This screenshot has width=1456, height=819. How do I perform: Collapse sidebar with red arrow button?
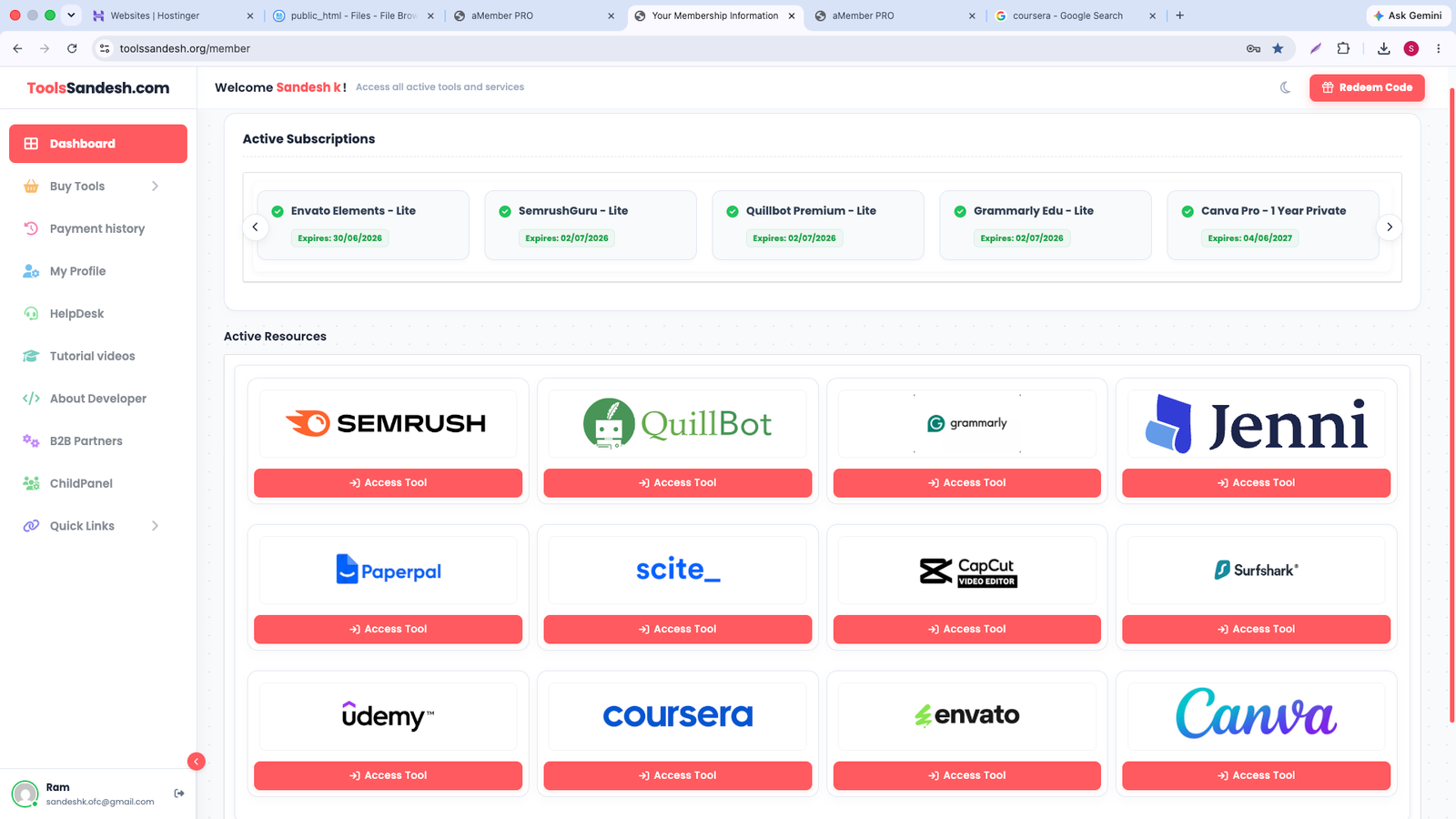click(196, 762)
